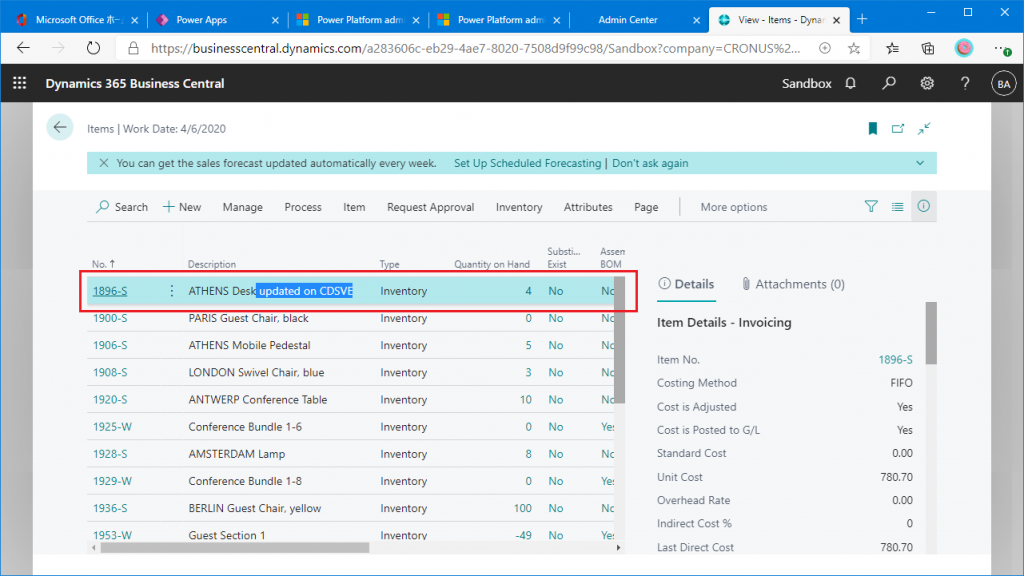Dismiss the sales forecast notification
The image size is (1024, 576).
tap(104, 163)
